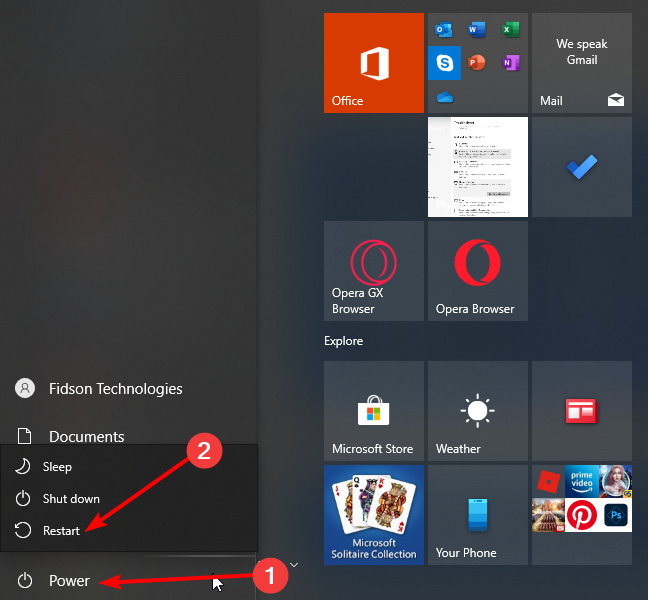
Task: Open the Mail tile
Action: 581,63
